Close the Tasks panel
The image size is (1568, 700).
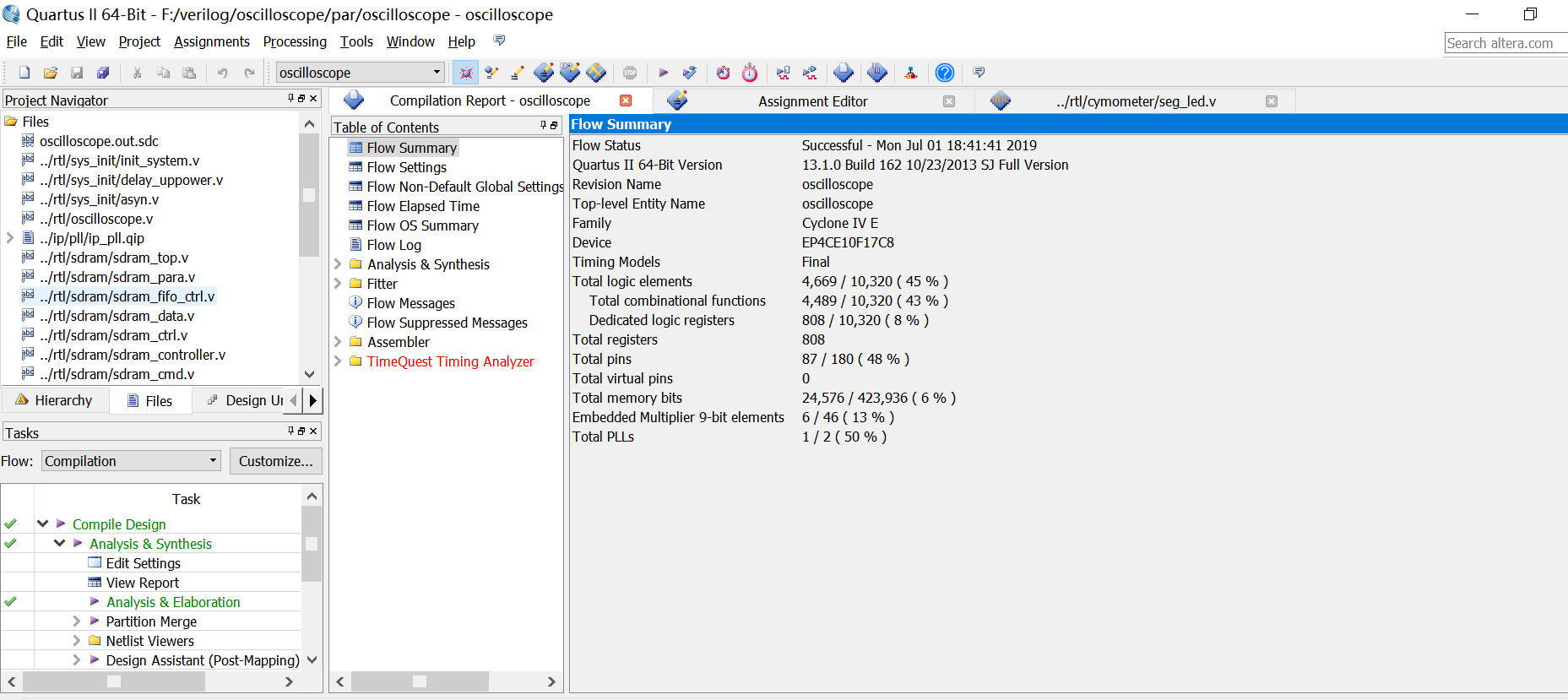click(x=313, y=431)
